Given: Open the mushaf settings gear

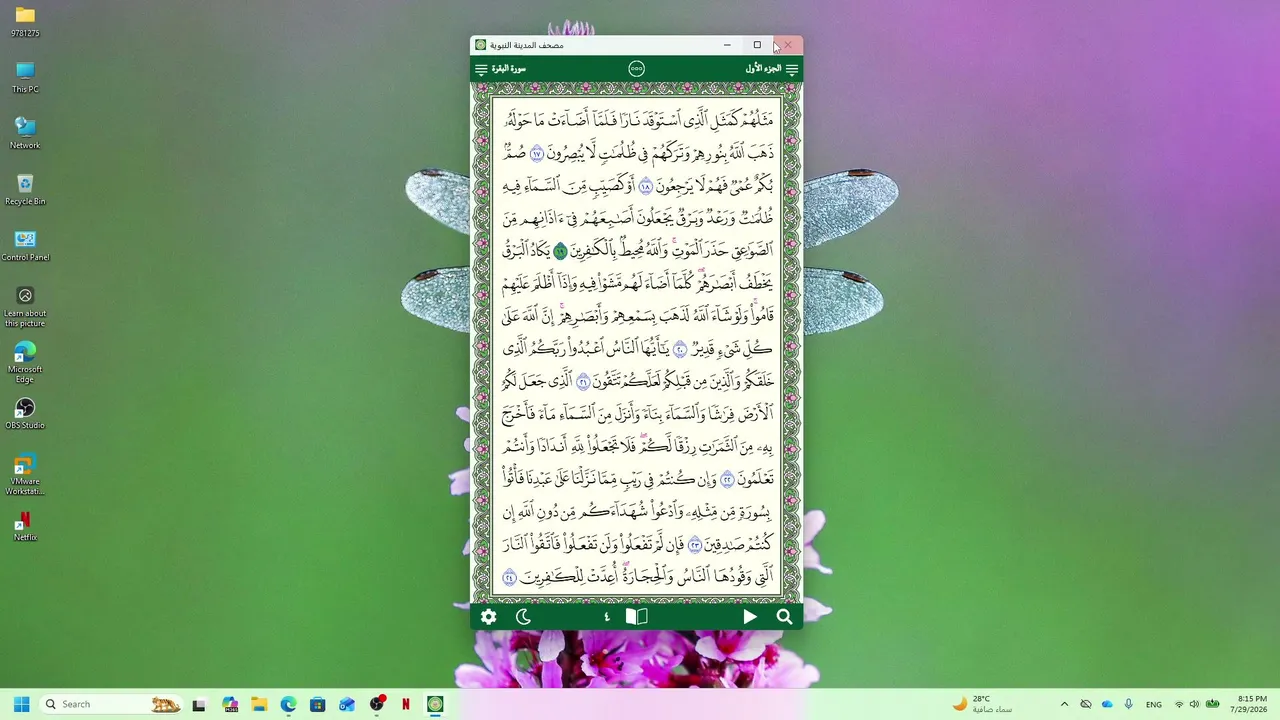Looking at the screenshot, I should coord(488,617).
